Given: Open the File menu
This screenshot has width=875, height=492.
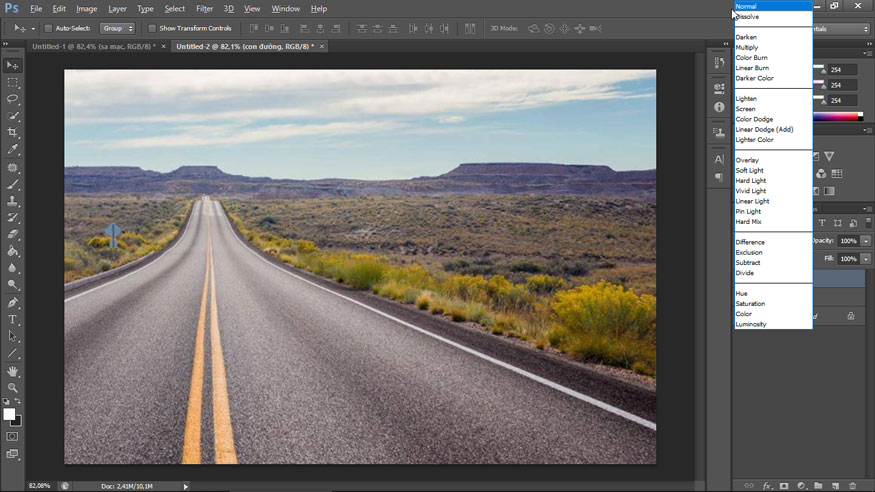Looking at the screenshot, I should tap(36, 9).
